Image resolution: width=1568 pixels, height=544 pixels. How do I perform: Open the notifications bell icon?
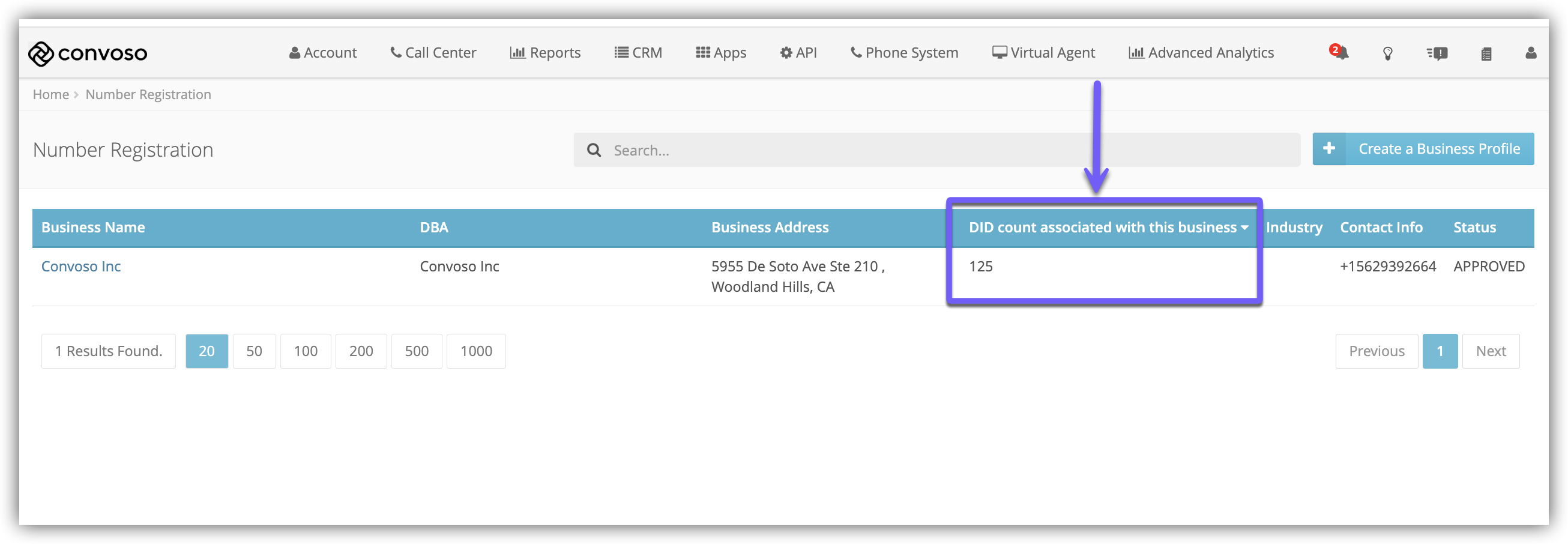[1339, 53]
